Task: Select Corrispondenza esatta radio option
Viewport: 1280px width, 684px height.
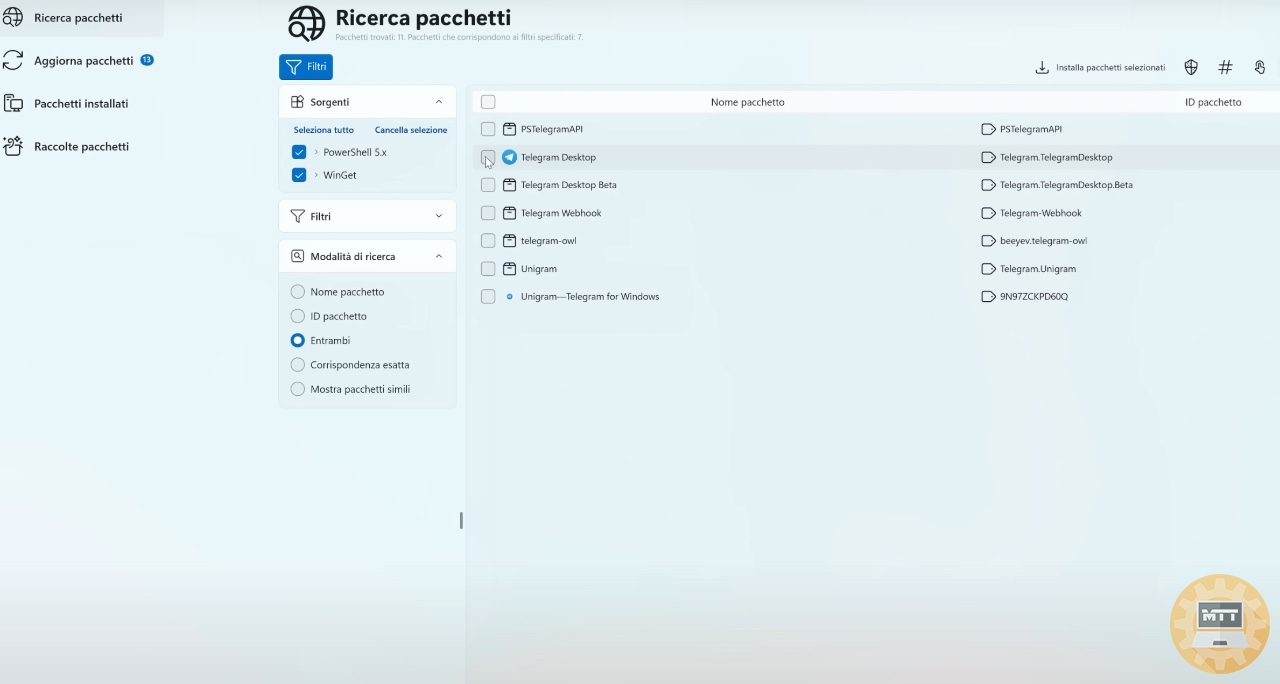Action: point(297,365)
